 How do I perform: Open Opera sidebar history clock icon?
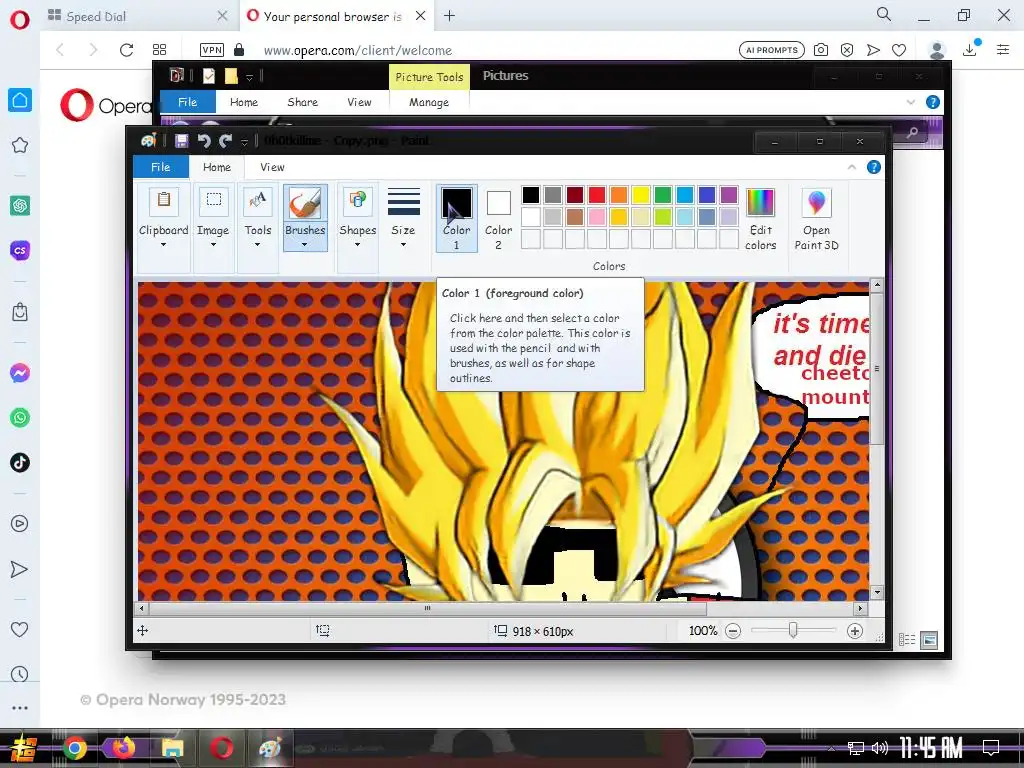click(x=20, y=674)
